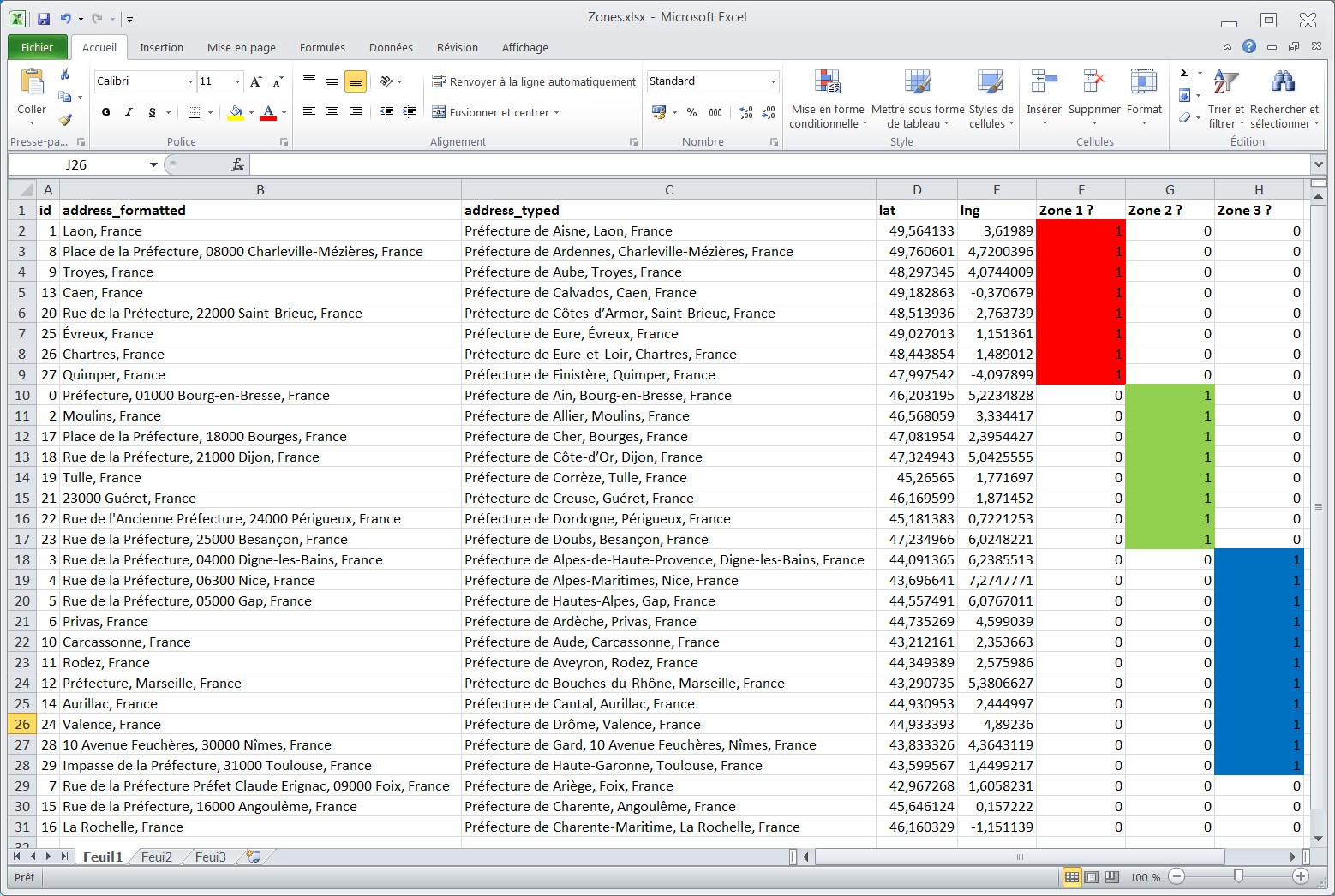The height and width of the screenshot is (896, 1335).
Task: Click decrease decimal icon
Action: (769, 112)
